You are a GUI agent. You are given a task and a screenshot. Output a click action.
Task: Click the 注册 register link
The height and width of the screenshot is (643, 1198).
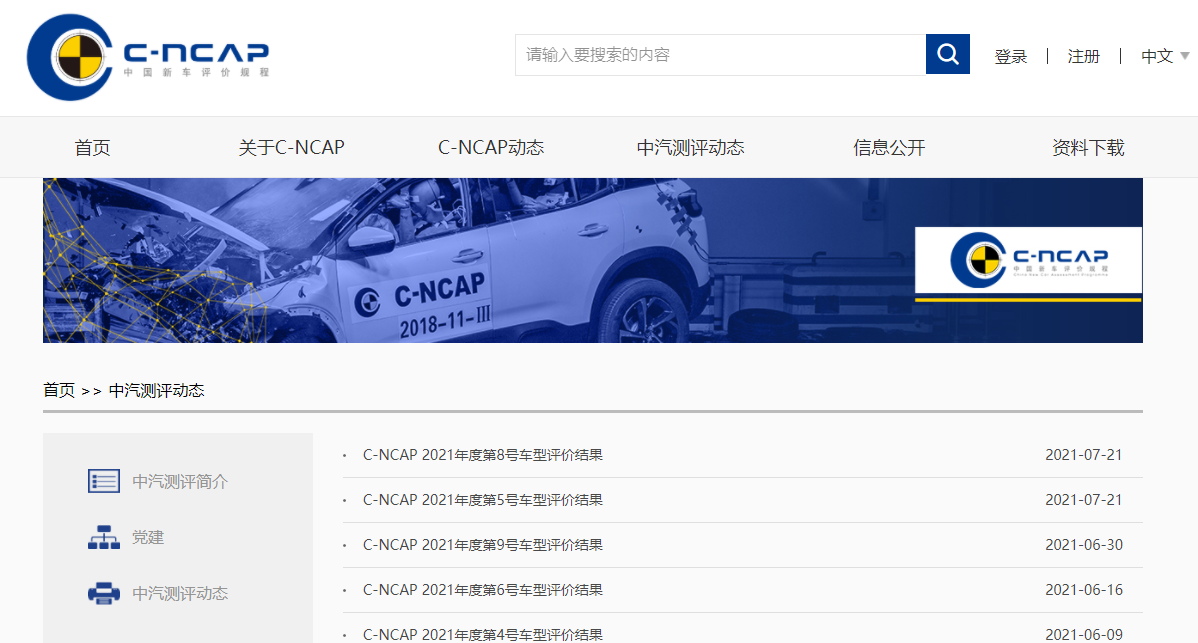(x=1083, y=57)
